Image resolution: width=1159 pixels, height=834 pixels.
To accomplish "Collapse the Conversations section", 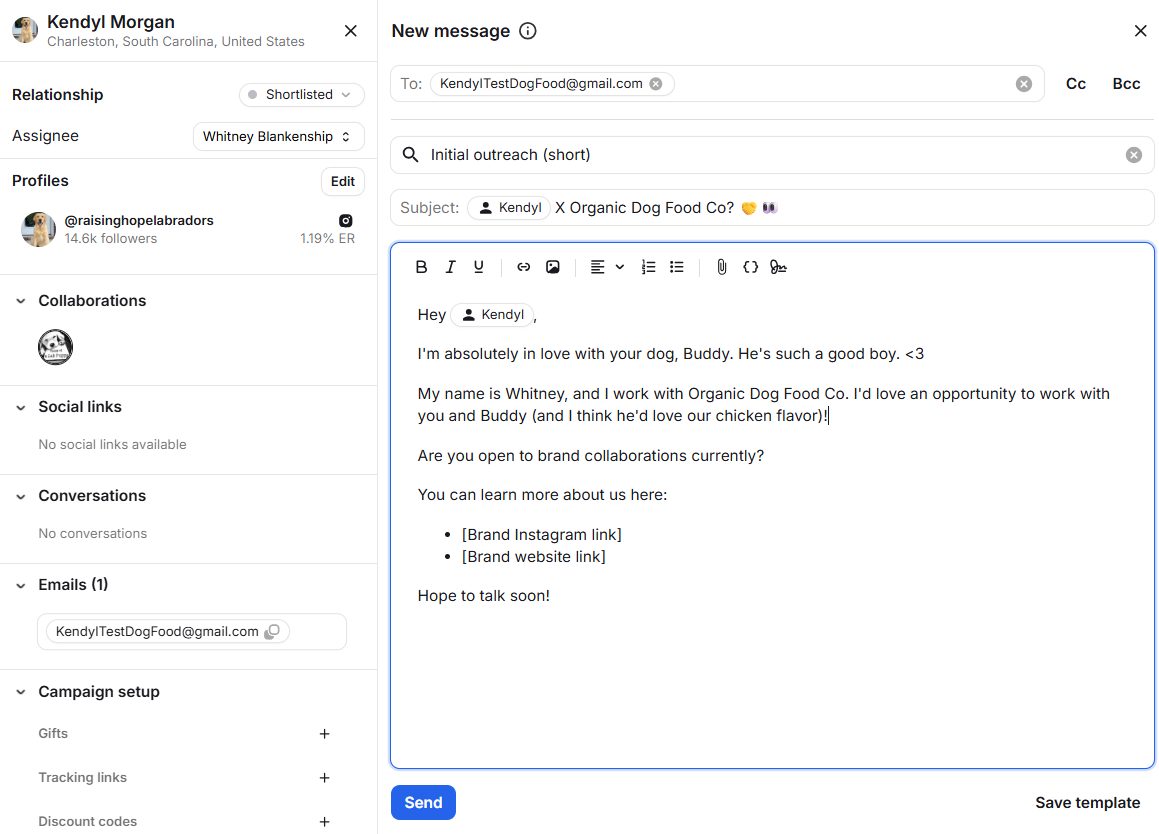I will (21, 496).
